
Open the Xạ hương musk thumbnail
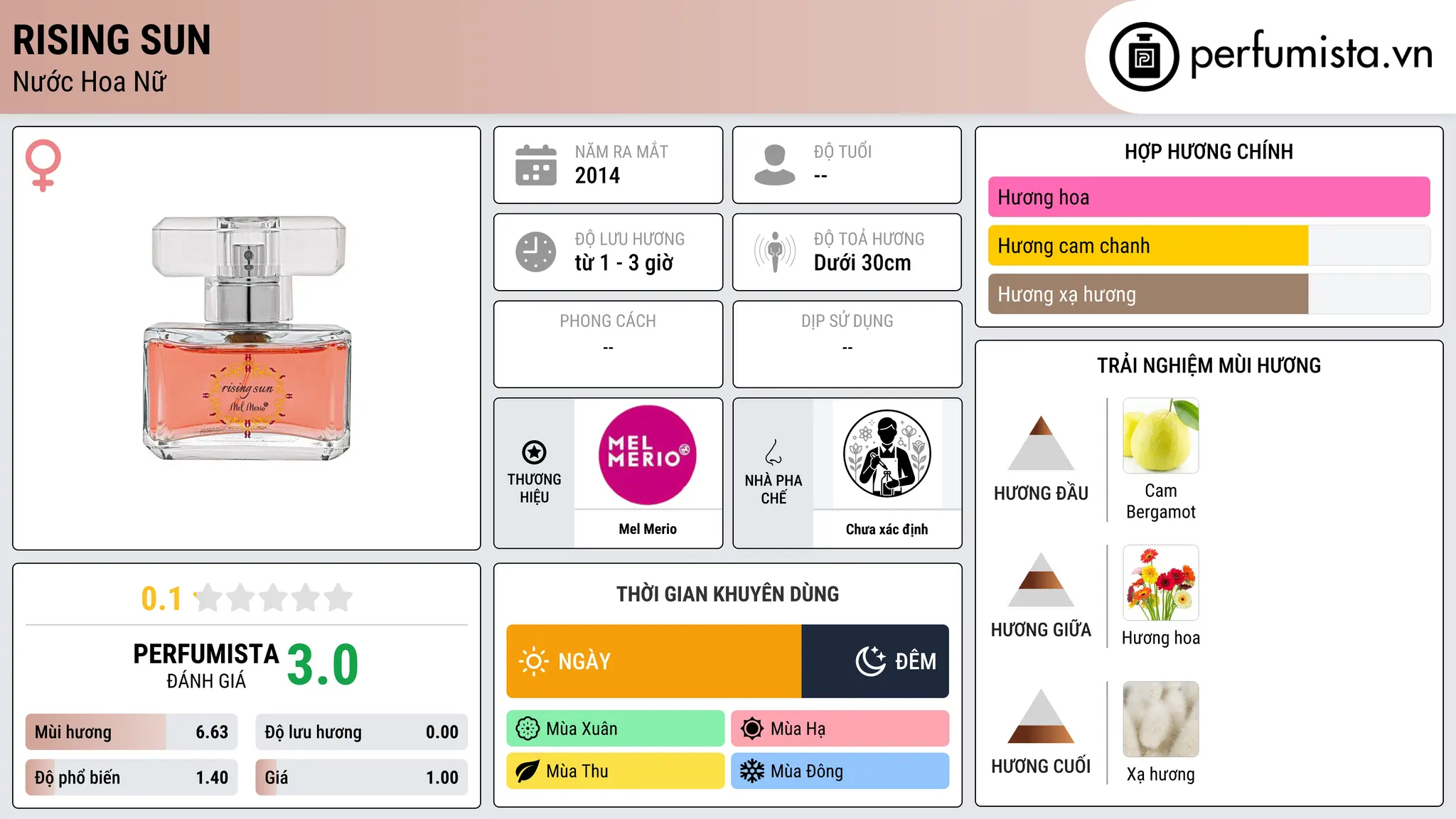(x=1161, y=719)
